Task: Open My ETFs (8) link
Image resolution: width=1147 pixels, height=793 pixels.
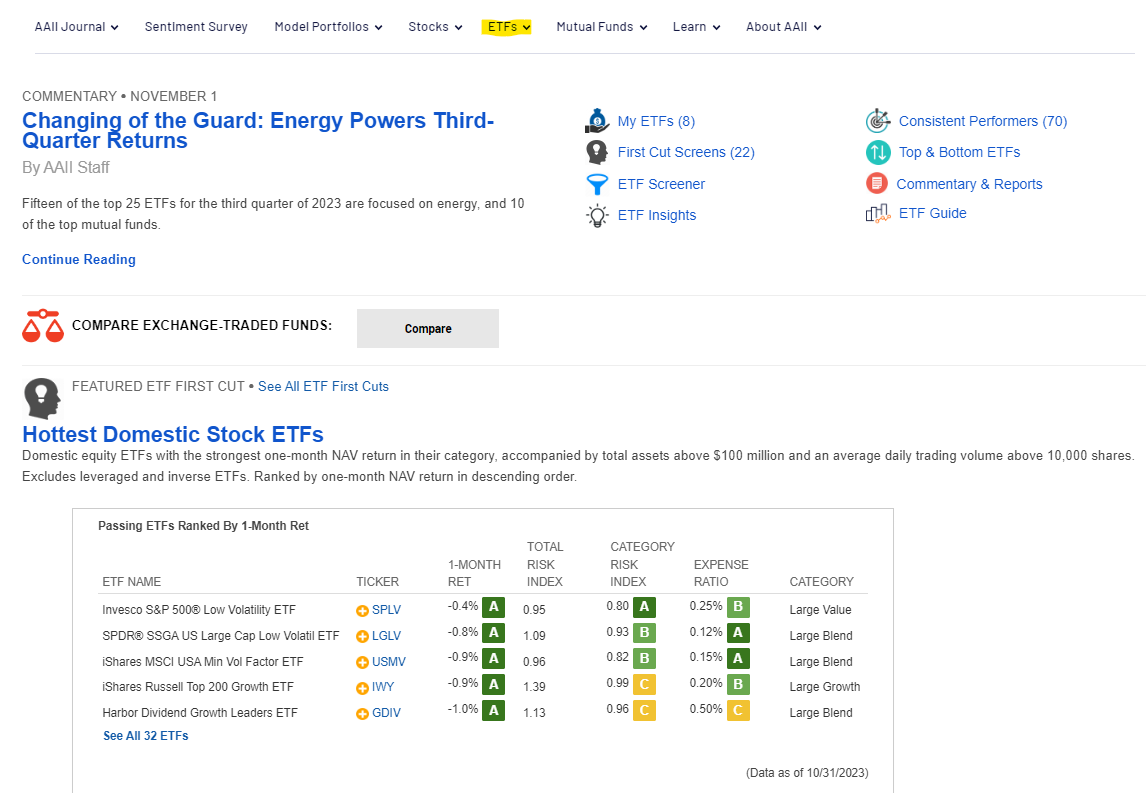Action: tap(656, 121)
